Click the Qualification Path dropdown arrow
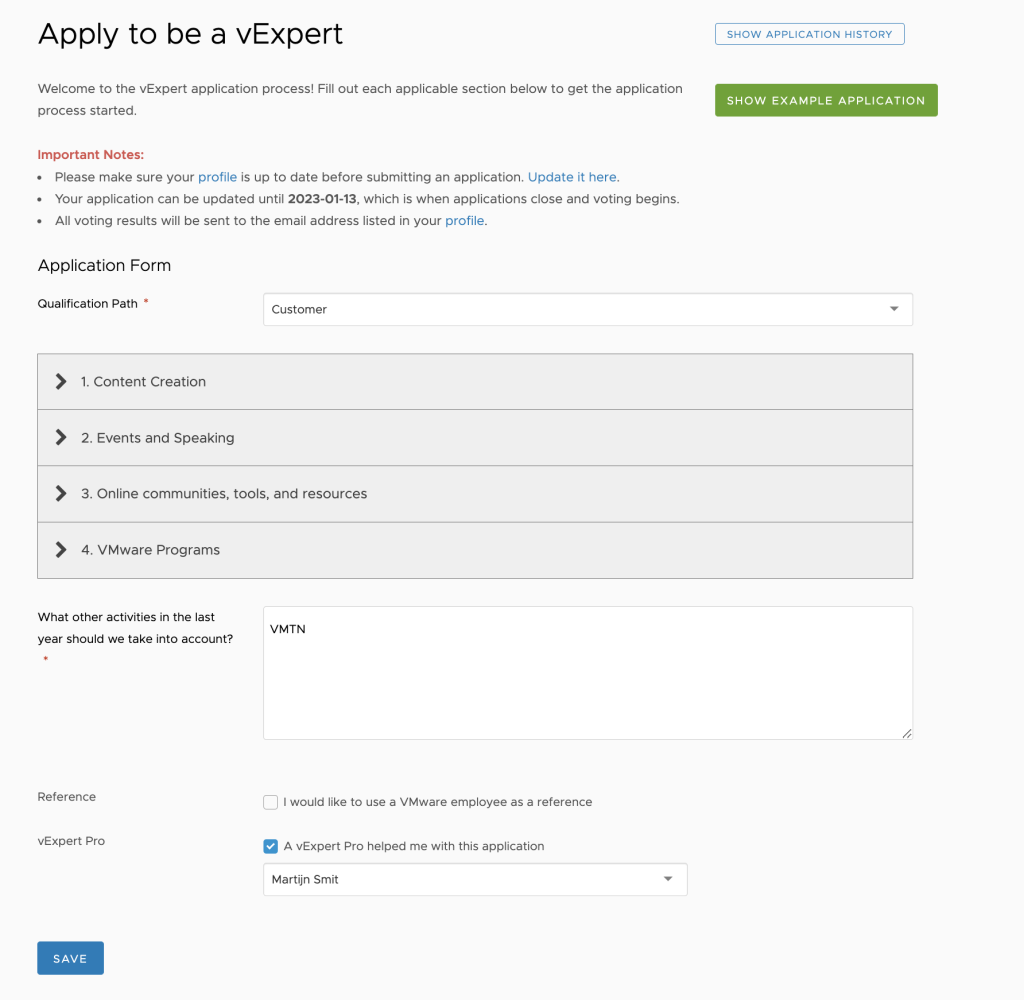Screen dimensions: 1024x1000 pyautogui.click(x=894, y=309)
